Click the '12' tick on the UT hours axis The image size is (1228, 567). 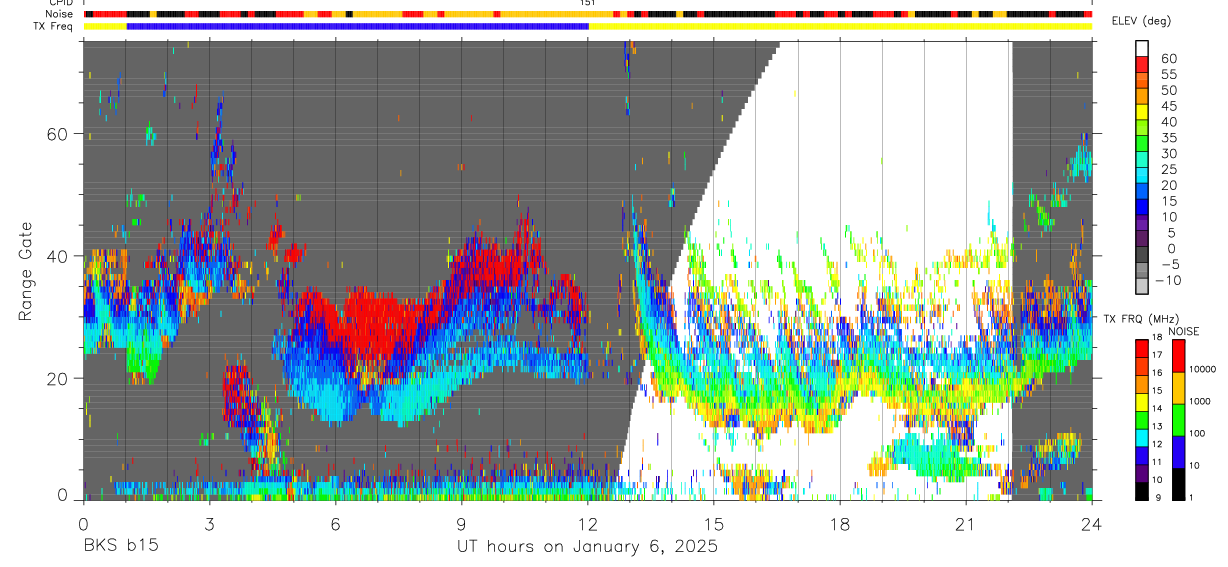pyautogui.click(x=588, y=524)
